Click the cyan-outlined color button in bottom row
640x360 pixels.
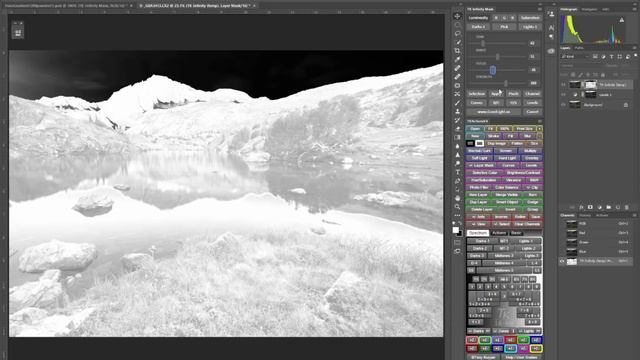510,349
